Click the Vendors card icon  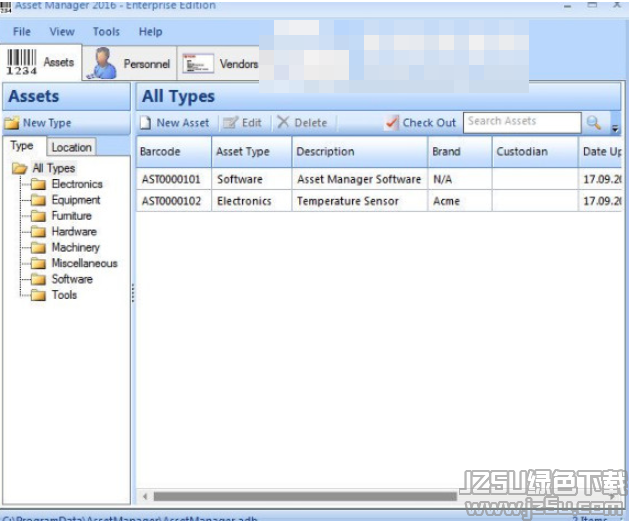[x=198, y=63]
